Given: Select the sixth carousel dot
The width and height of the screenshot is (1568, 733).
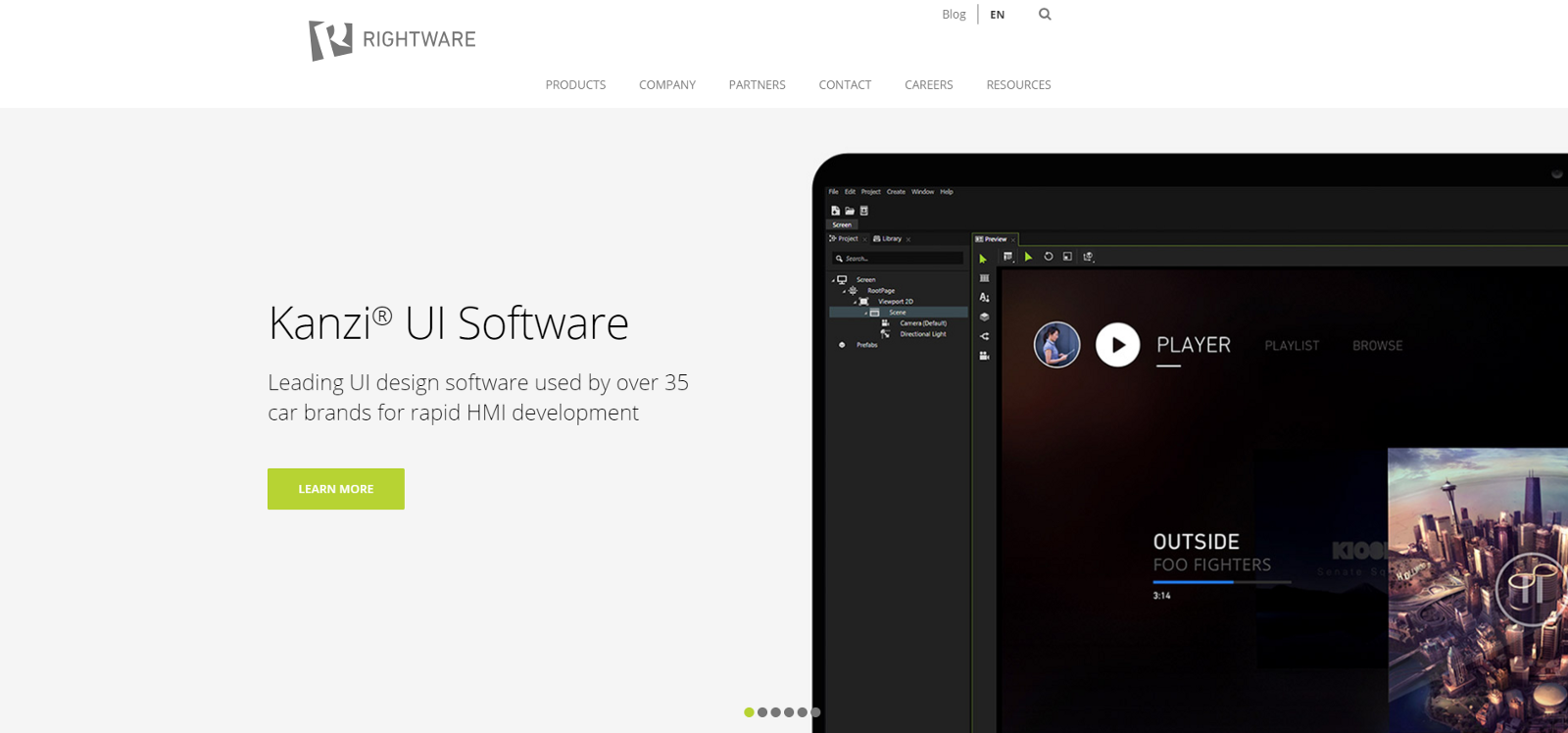Looking at the screenshot, I should pos(815,712).
